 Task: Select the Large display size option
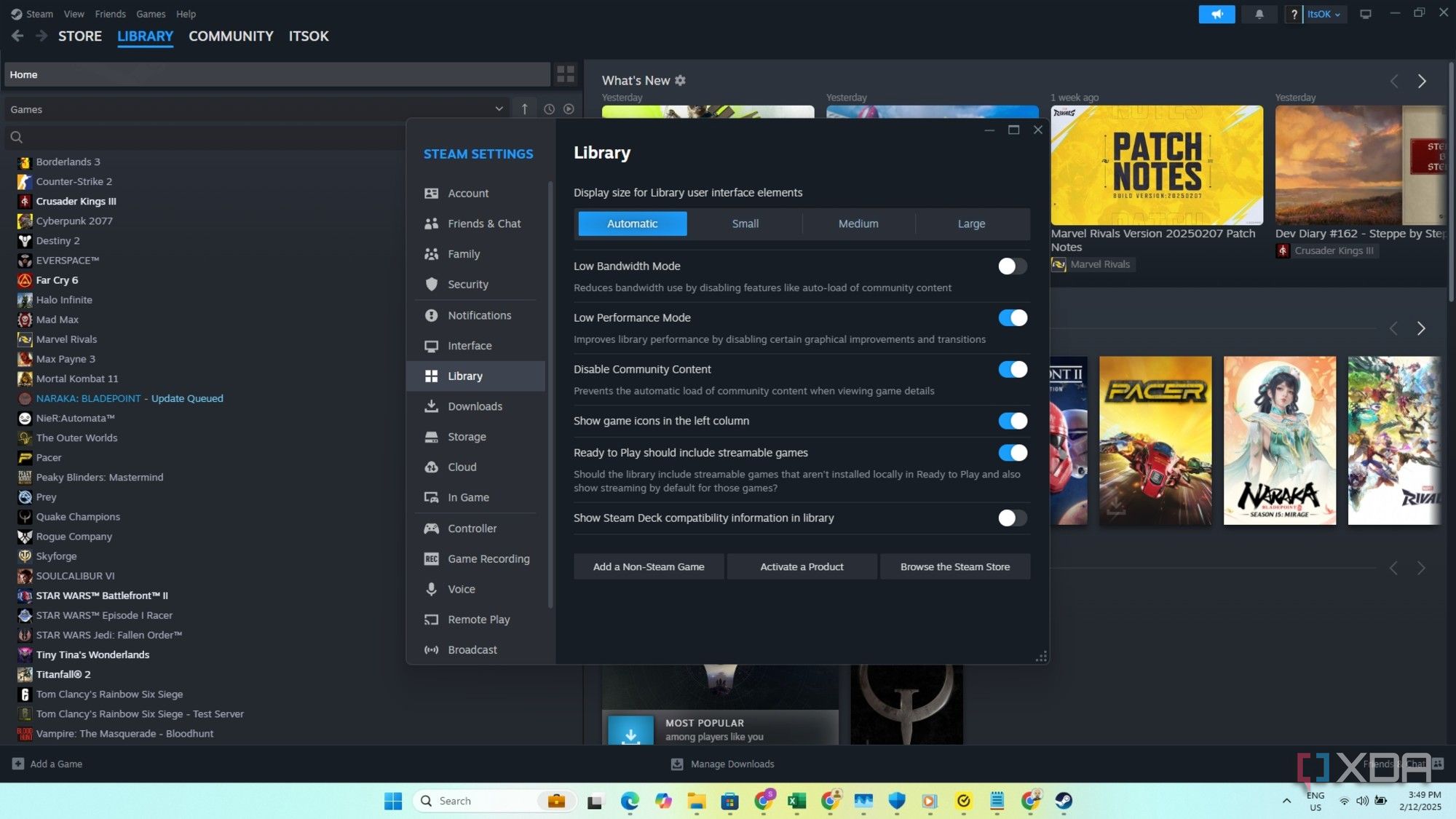pyautogui.click(x=971, y=223)
